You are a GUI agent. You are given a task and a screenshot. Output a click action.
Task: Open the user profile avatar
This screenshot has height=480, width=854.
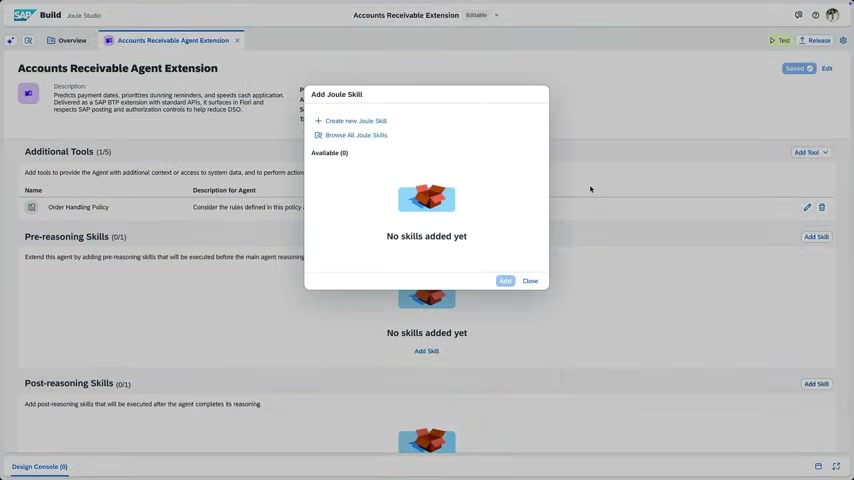[x=832, y=15]
